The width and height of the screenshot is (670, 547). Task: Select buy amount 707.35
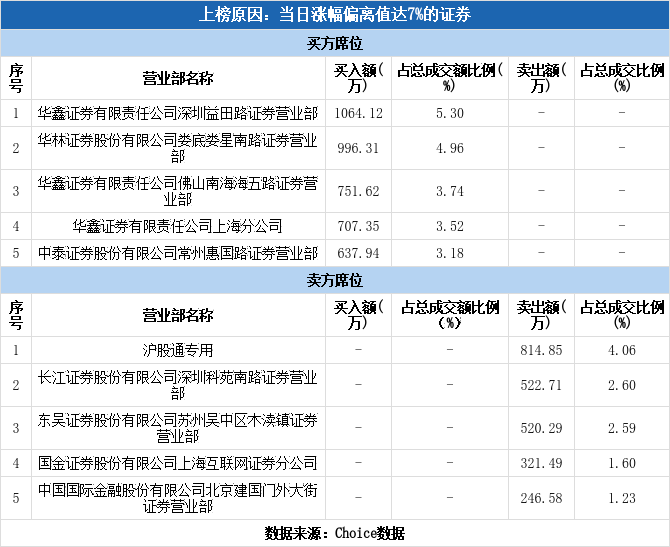tap(358, 226)
